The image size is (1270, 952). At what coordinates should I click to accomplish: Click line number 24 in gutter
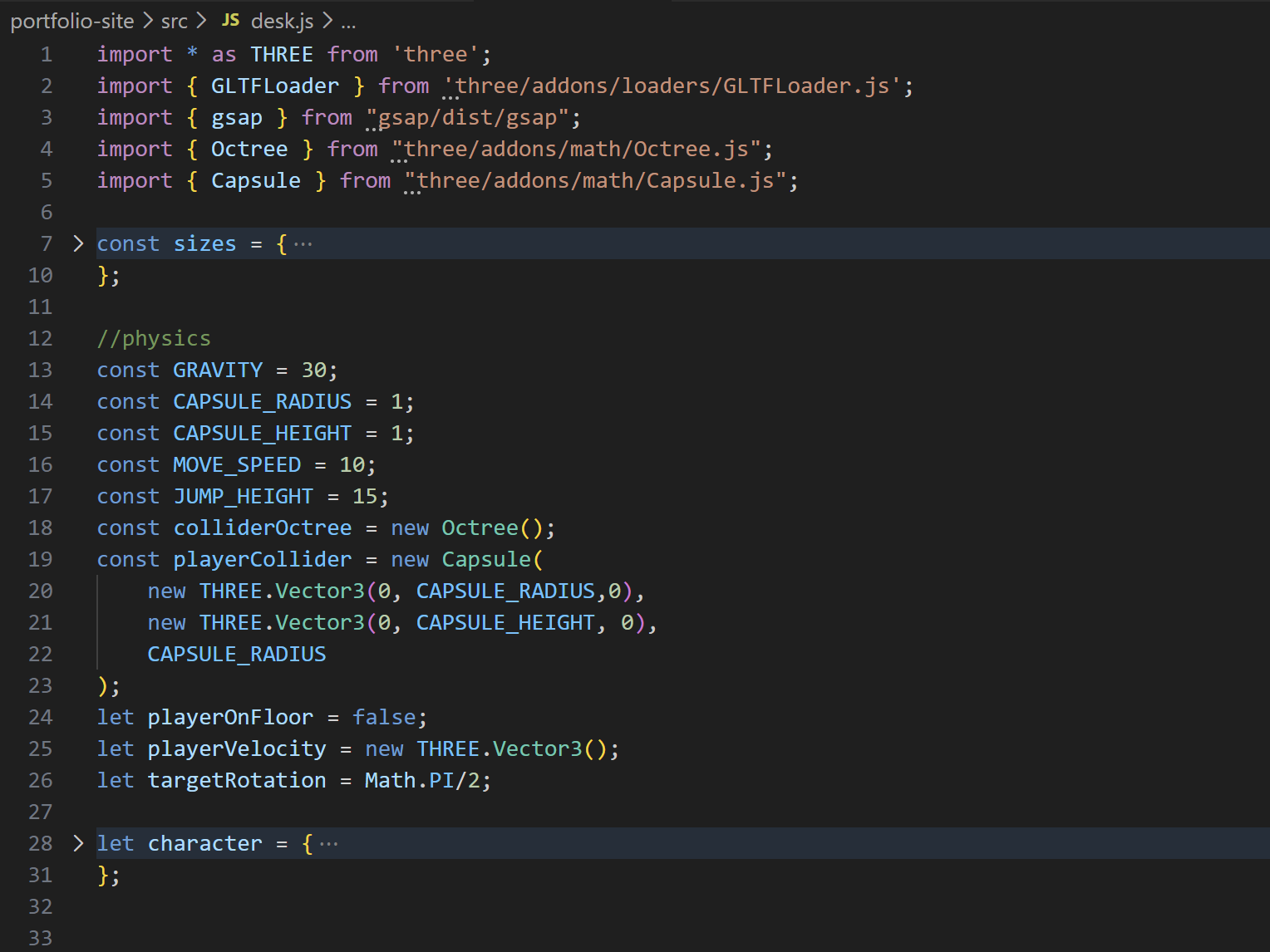(40, 717)
